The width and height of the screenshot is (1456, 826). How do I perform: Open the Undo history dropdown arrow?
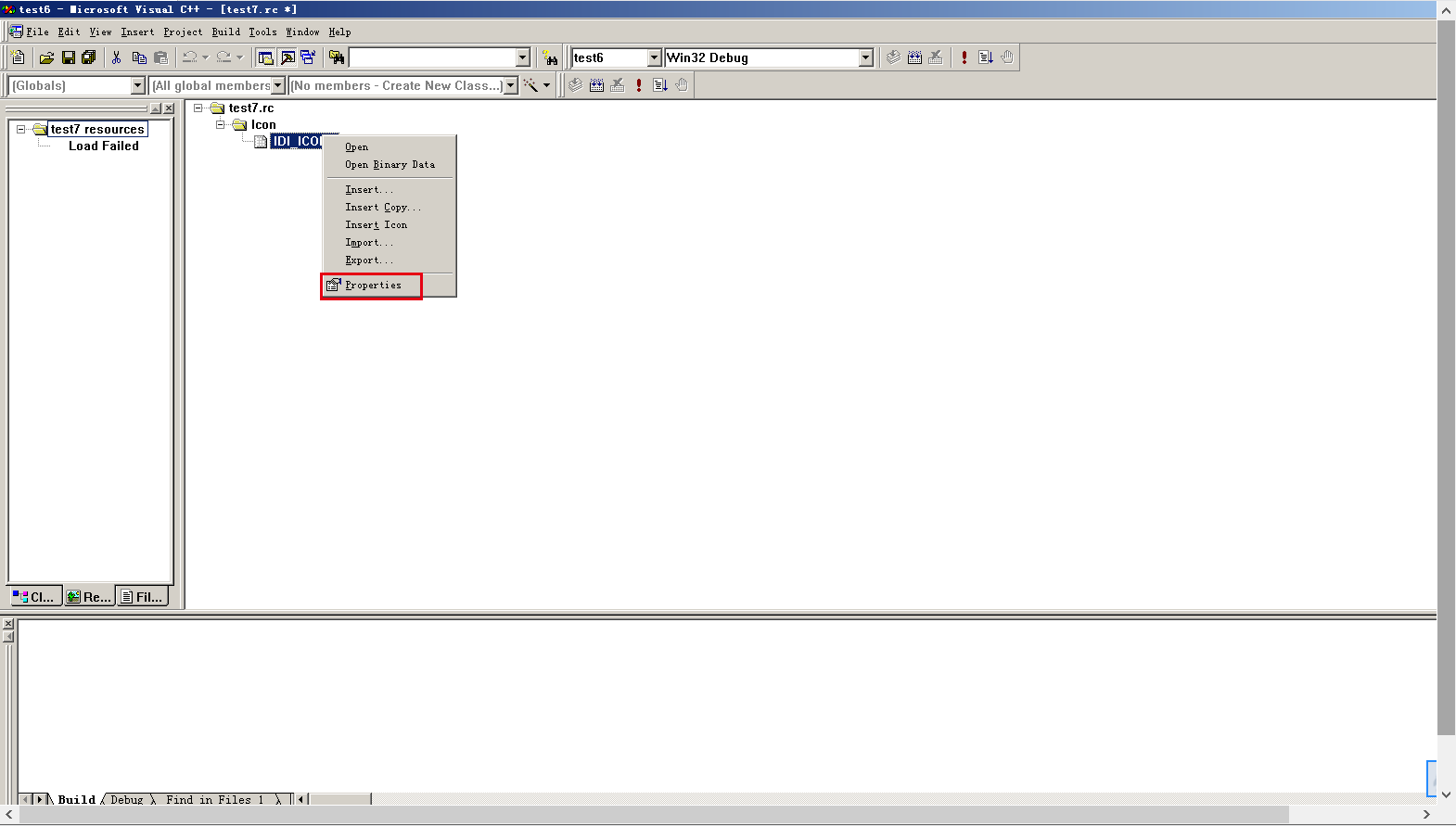click(206, 57)
